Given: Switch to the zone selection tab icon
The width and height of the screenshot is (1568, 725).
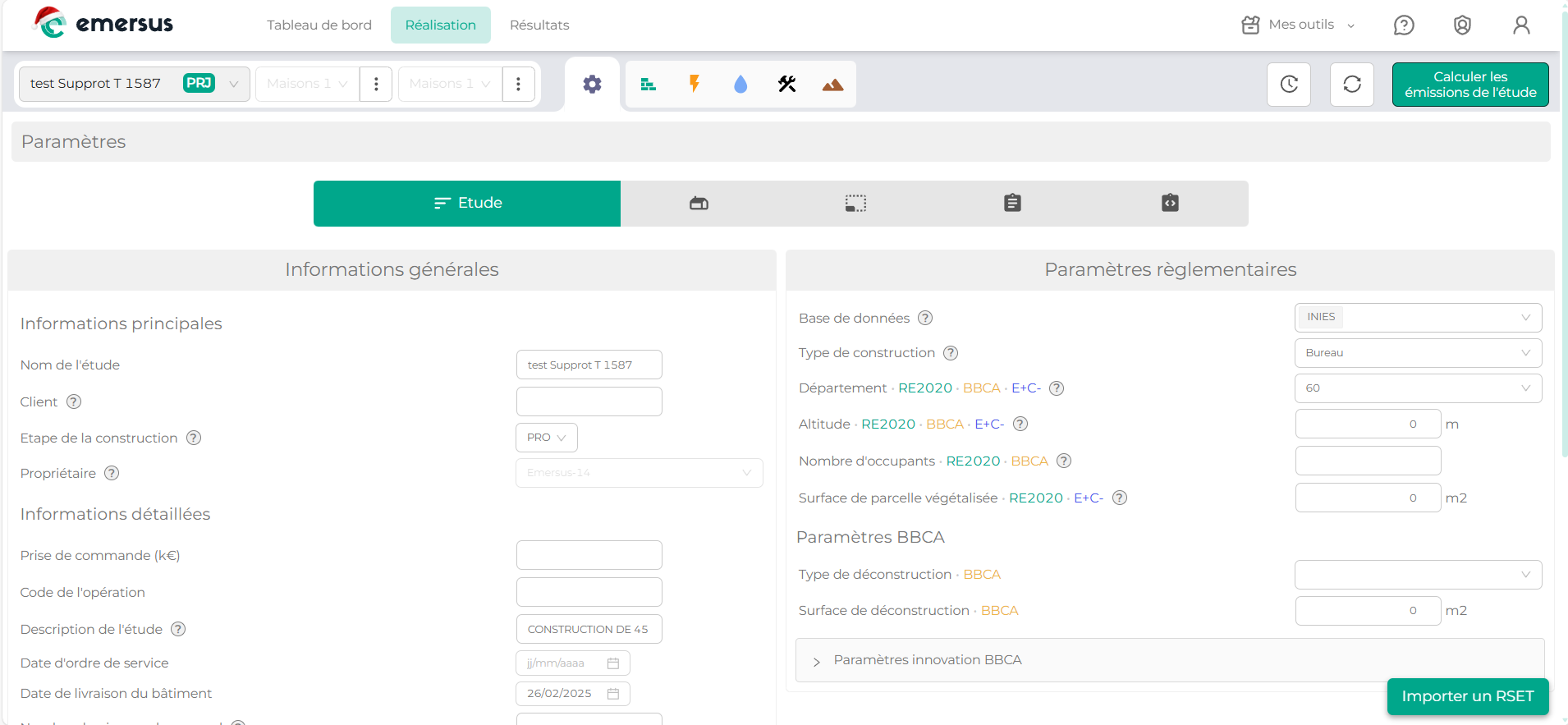Looking at the screenshot, I should (856, 204).
